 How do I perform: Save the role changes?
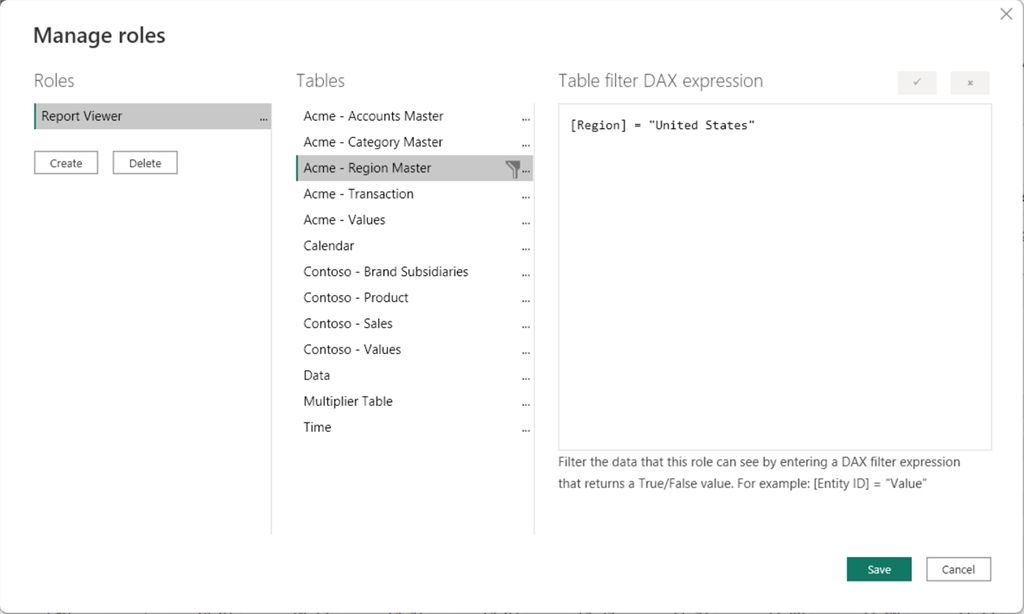click(x=879, y=569)
